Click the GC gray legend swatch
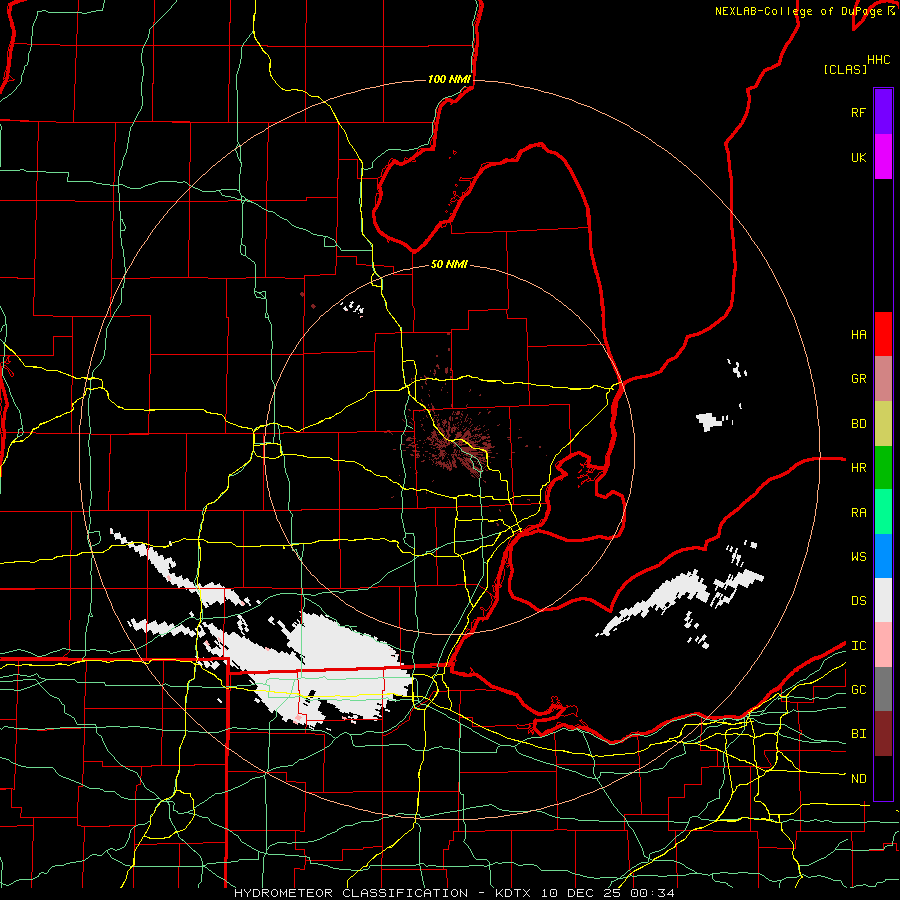Image resolution: width=900 pixels, height=900 pixels. coord(883,689)
